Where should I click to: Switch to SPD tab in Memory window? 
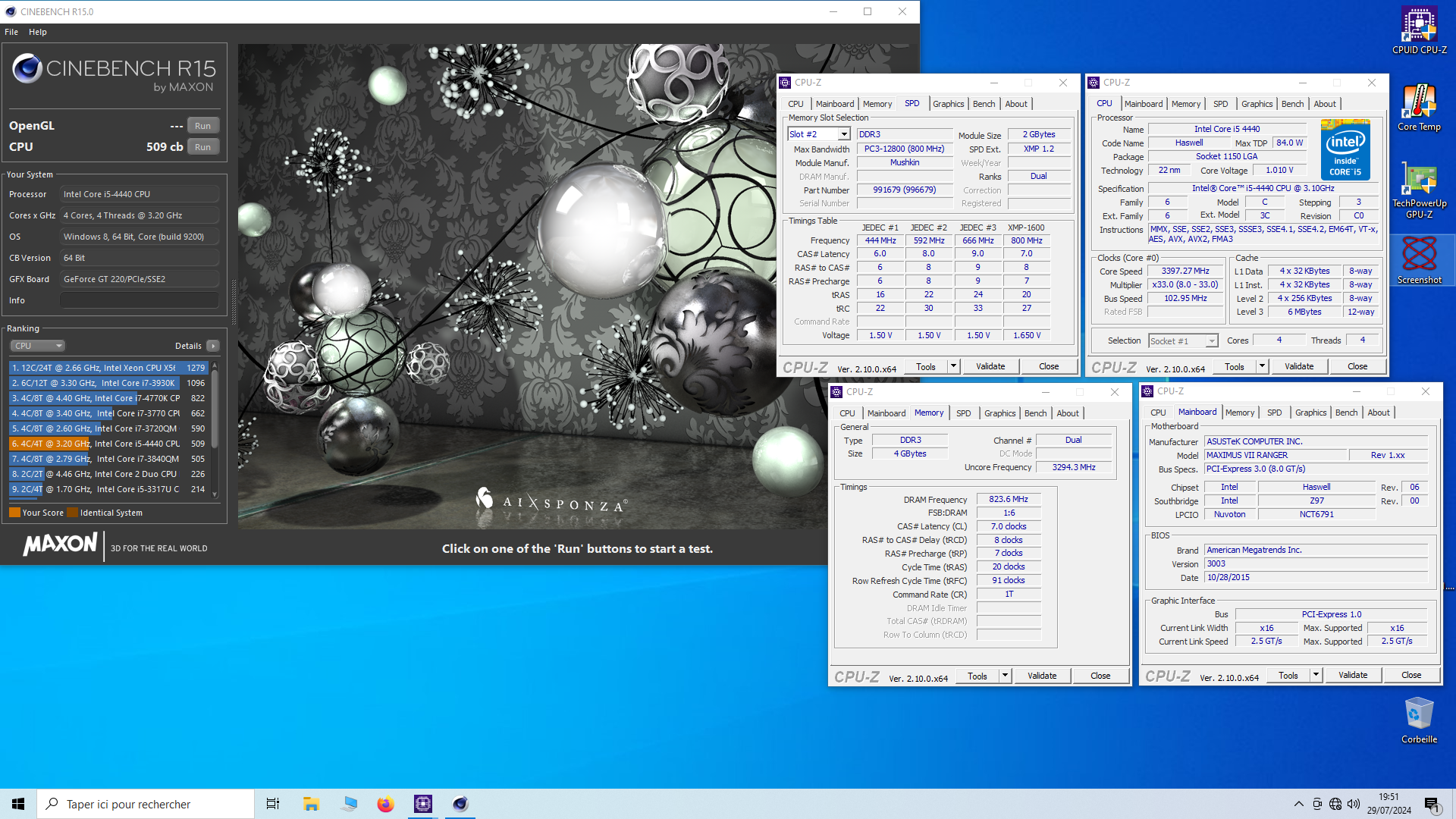963,413
